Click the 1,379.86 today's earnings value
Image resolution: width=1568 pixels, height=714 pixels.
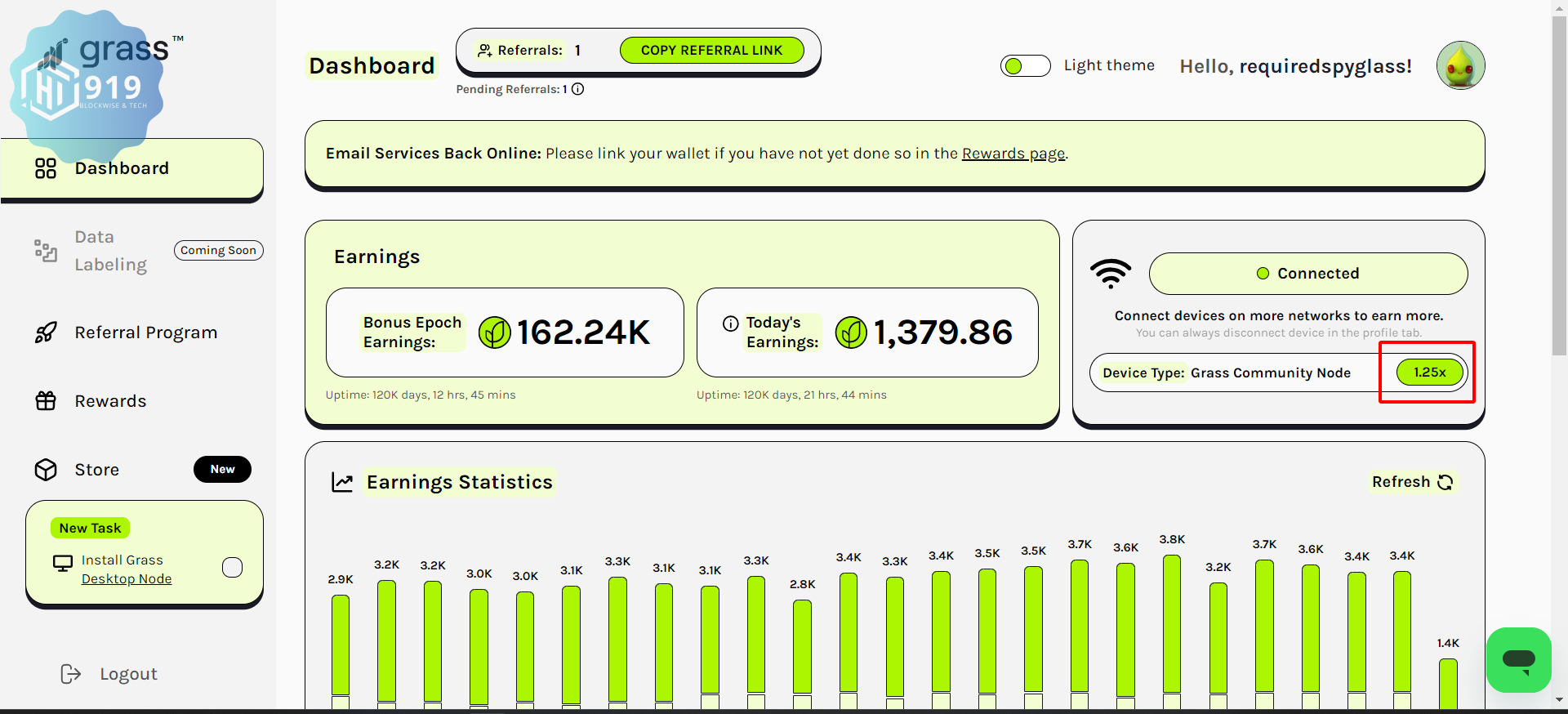point(943,332)
